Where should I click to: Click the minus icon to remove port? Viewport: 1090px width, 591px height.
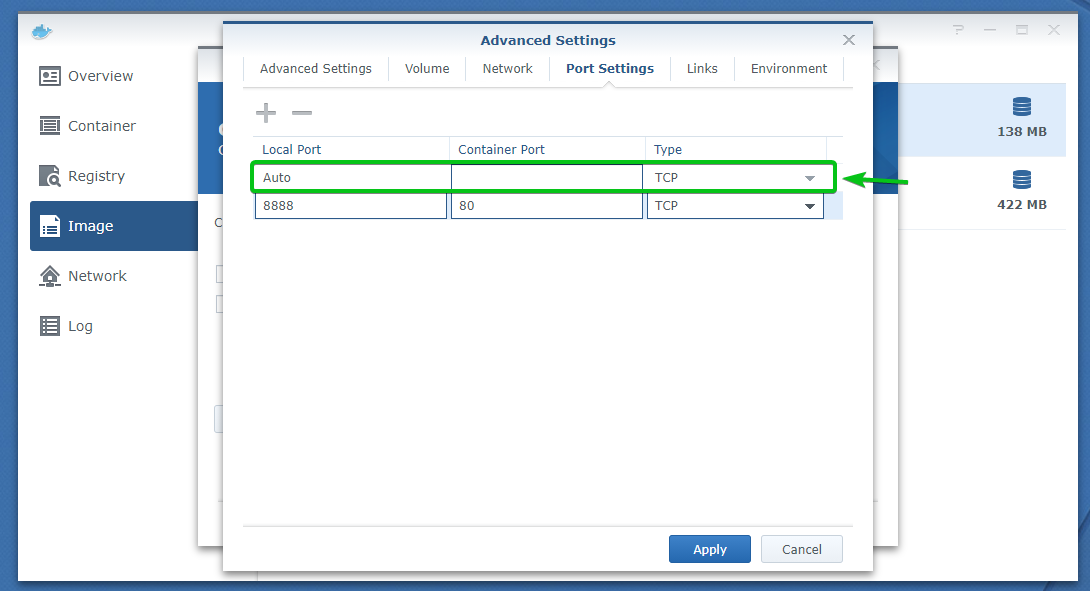(301, 113)
